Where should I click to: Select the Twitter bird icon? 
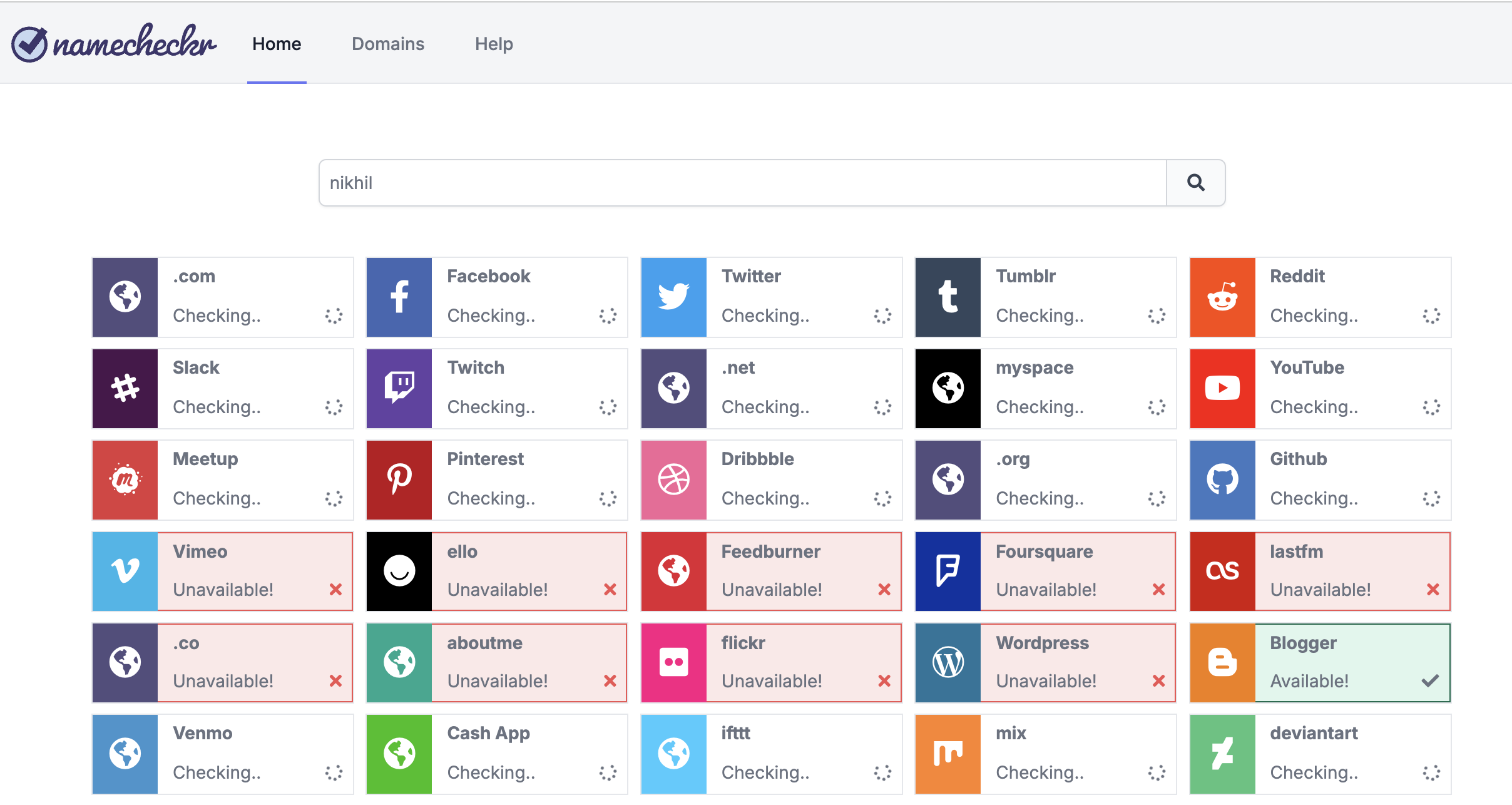(x=674, y=297)
